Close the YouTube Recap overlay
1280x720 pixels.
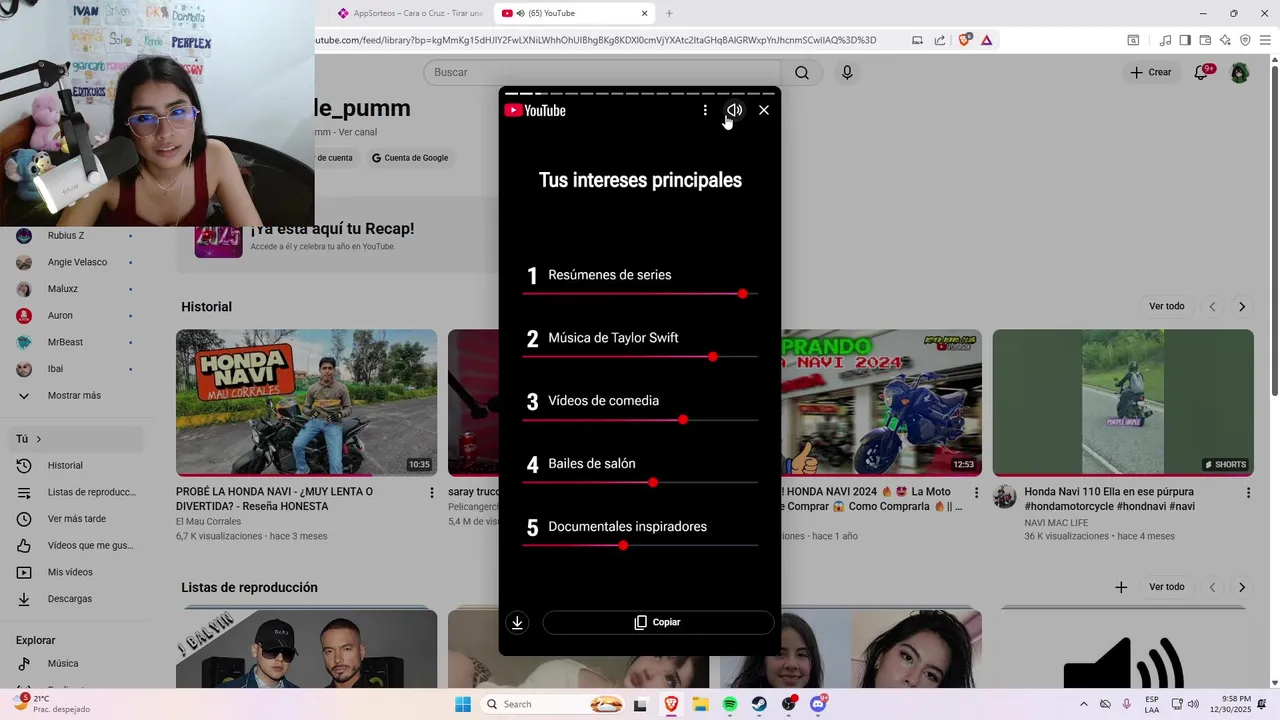(x=764, y=110)
